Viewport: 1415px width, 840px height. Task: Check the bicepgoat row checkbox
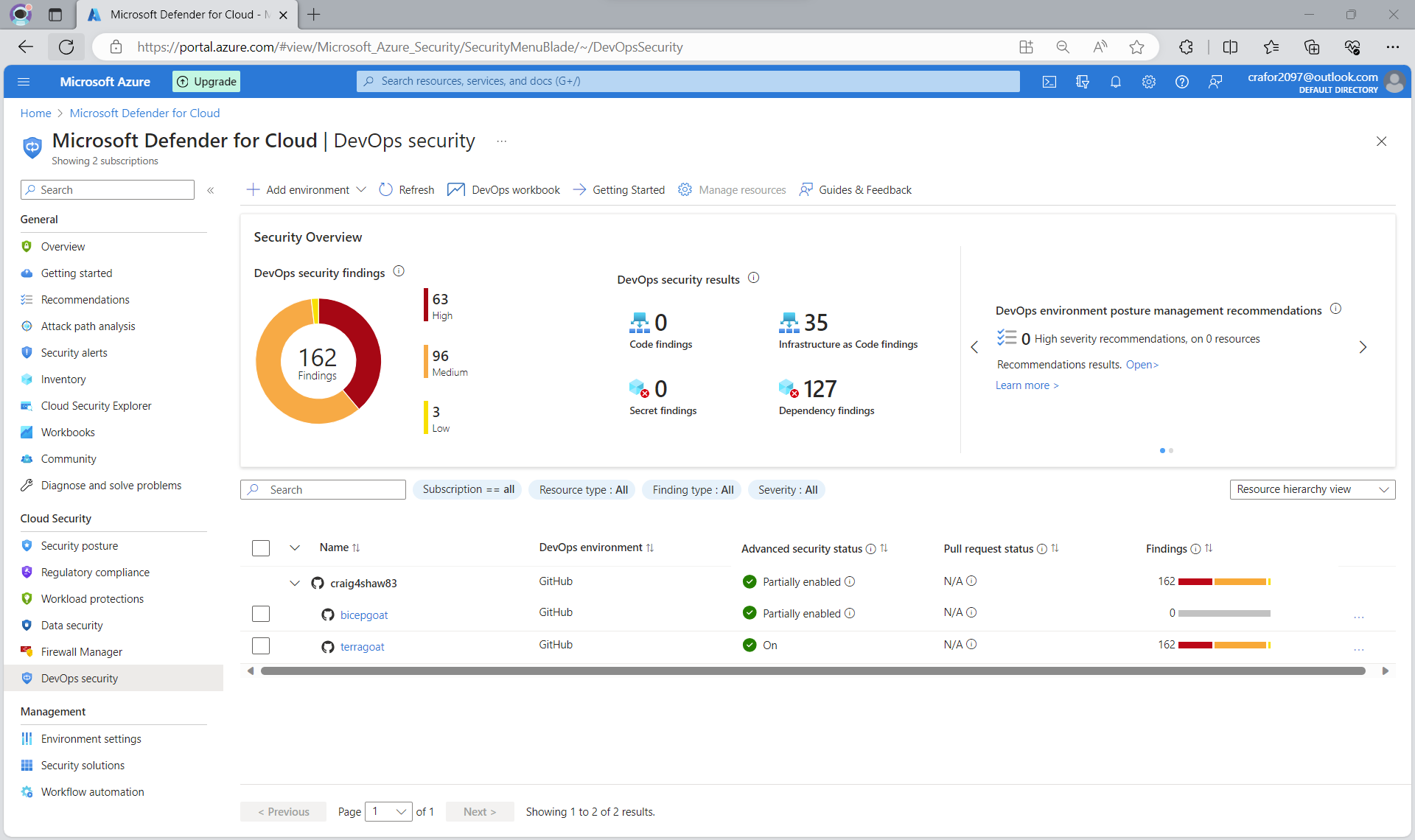261,614
